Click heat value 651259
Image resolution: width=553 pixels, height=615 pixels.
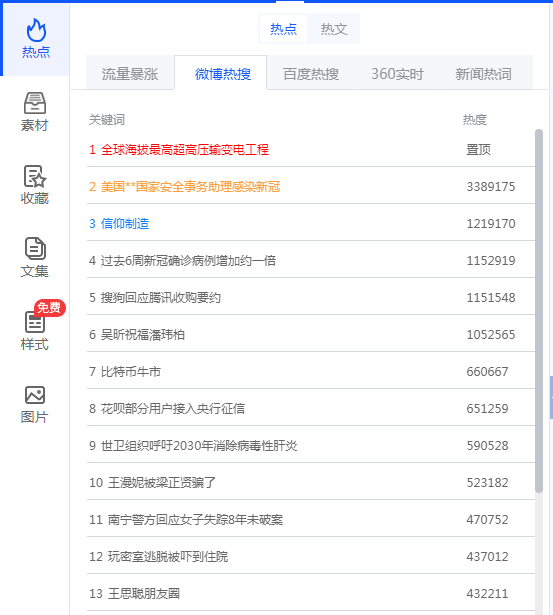(487, 409)
